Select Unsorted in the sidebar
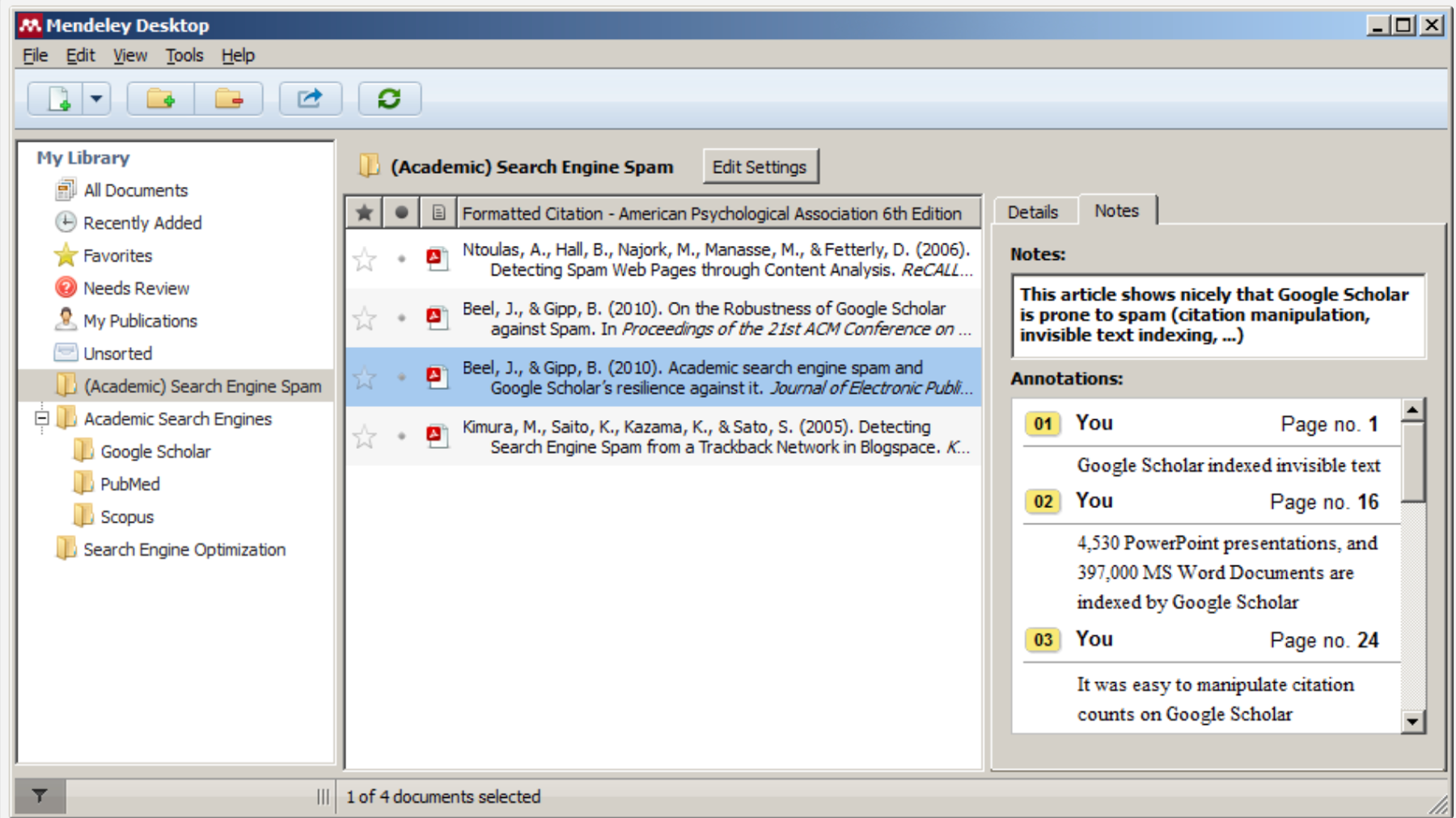The height and width of the screenshot is (818, 1456). coord(117,354)
